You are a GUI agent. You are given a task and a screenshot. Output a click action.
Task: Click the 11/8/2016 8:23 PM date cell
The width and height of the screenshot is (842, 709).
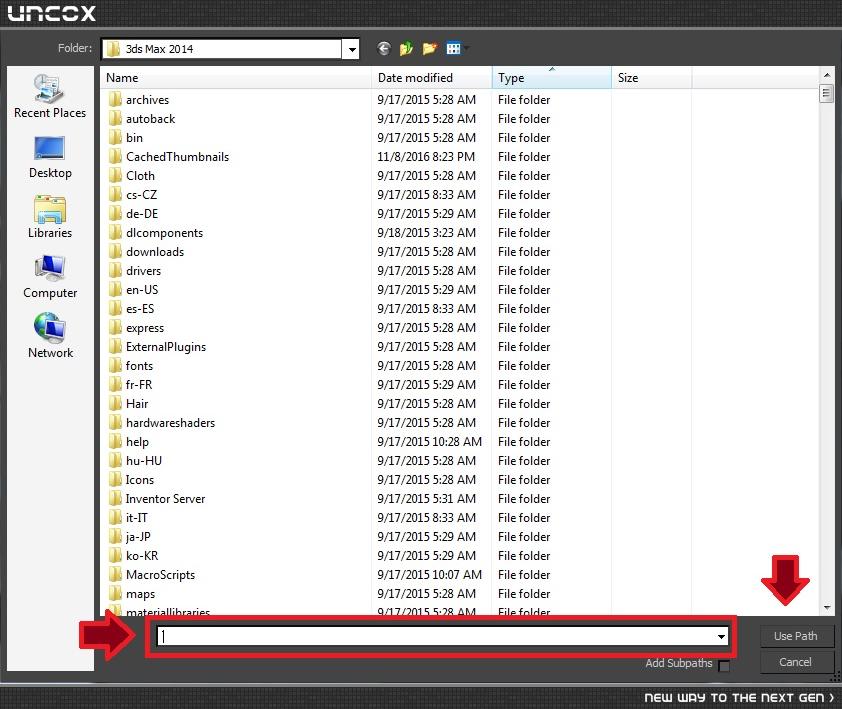[426, 157]
